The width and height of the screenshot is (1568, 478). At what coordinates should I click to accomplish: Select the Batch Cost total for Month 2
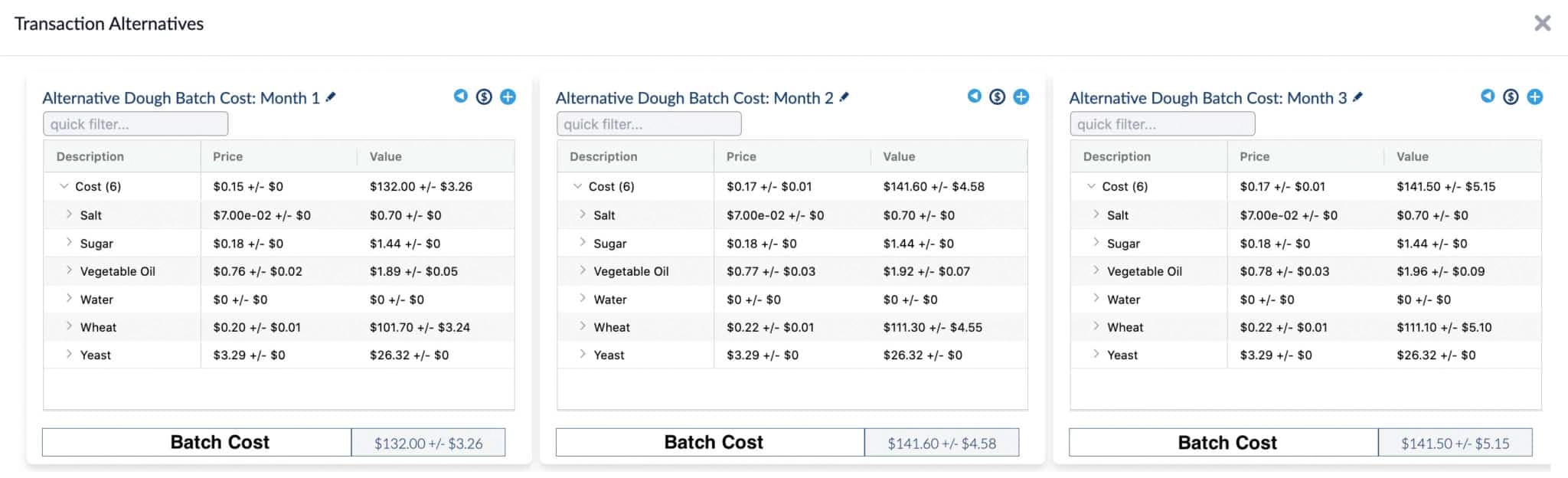pyautogui.click(x=942, y=442)
